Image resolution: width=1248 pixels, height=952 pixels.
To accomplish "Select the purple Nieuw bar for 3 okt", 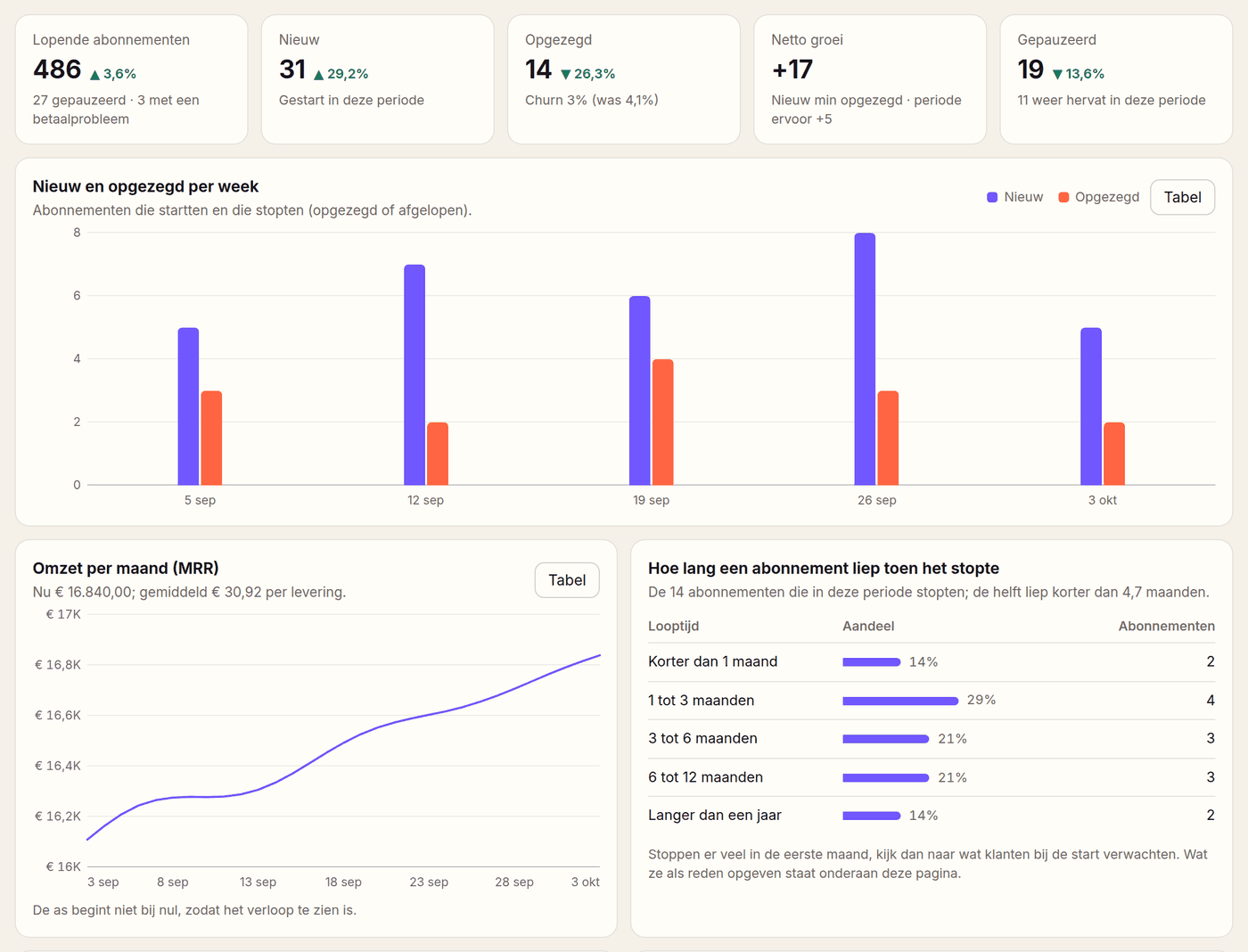I will tap(1091, 406).
